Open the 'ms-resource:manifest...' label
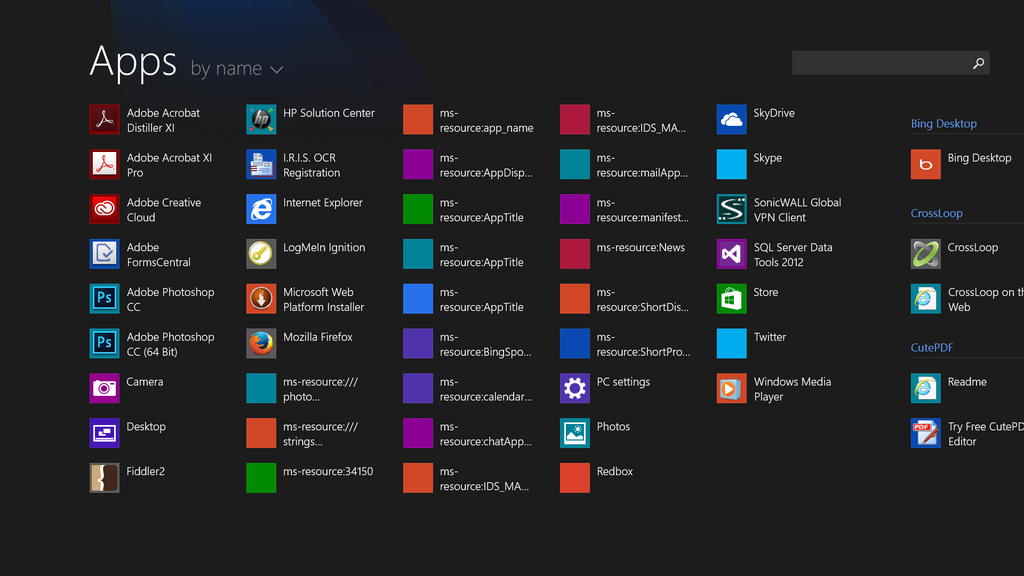1024x576 pixels. pyautogui.click(x=643, y=210)
